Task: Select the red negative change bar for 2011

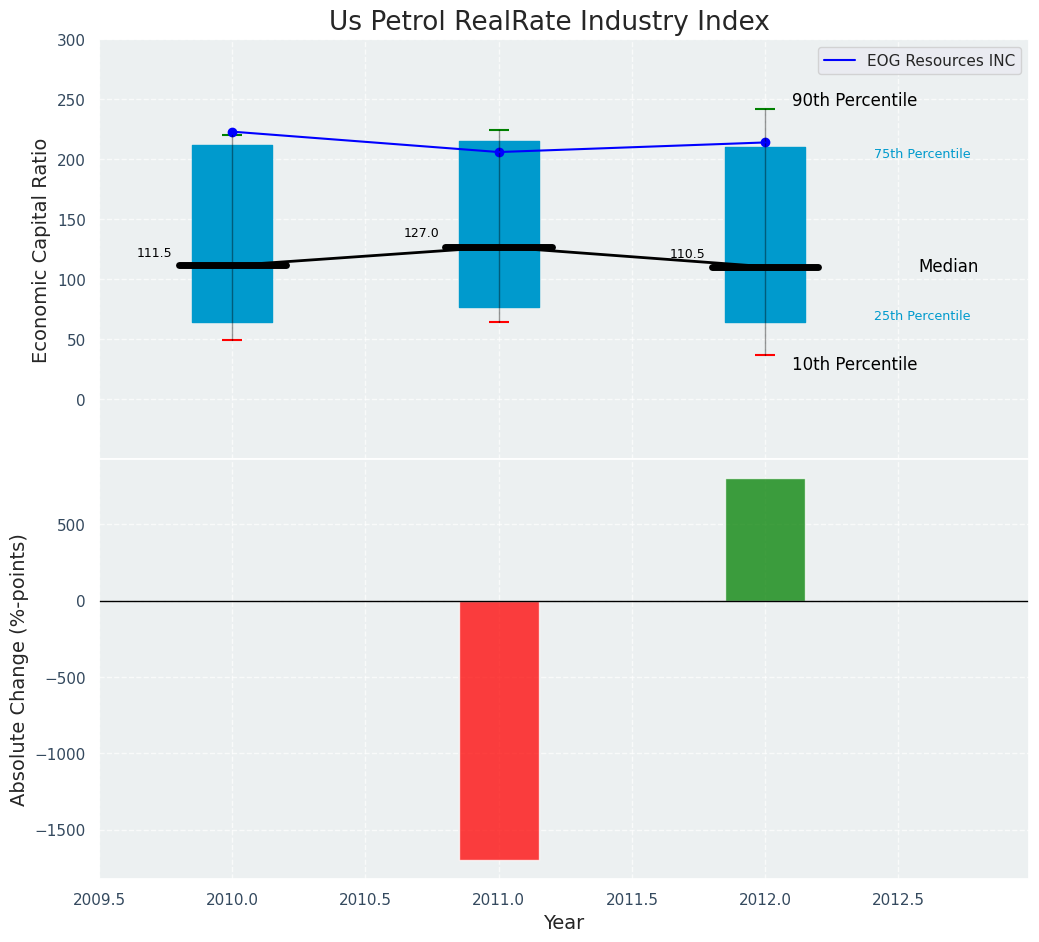Action: (x=499, y=729)
